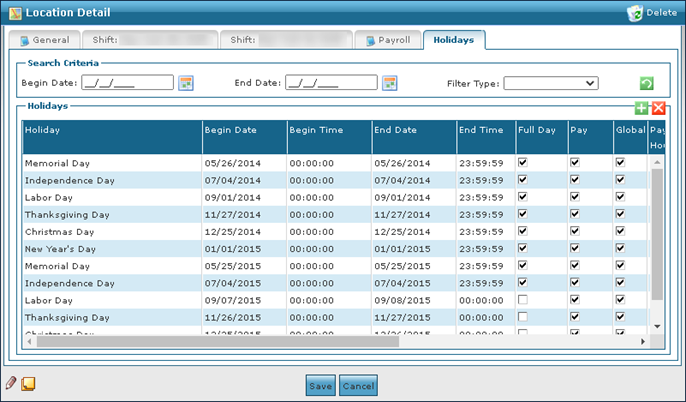Switch to the General tab
Image resolution: width=686 pixels, height=402 pixels.
(x=45, y=40)
